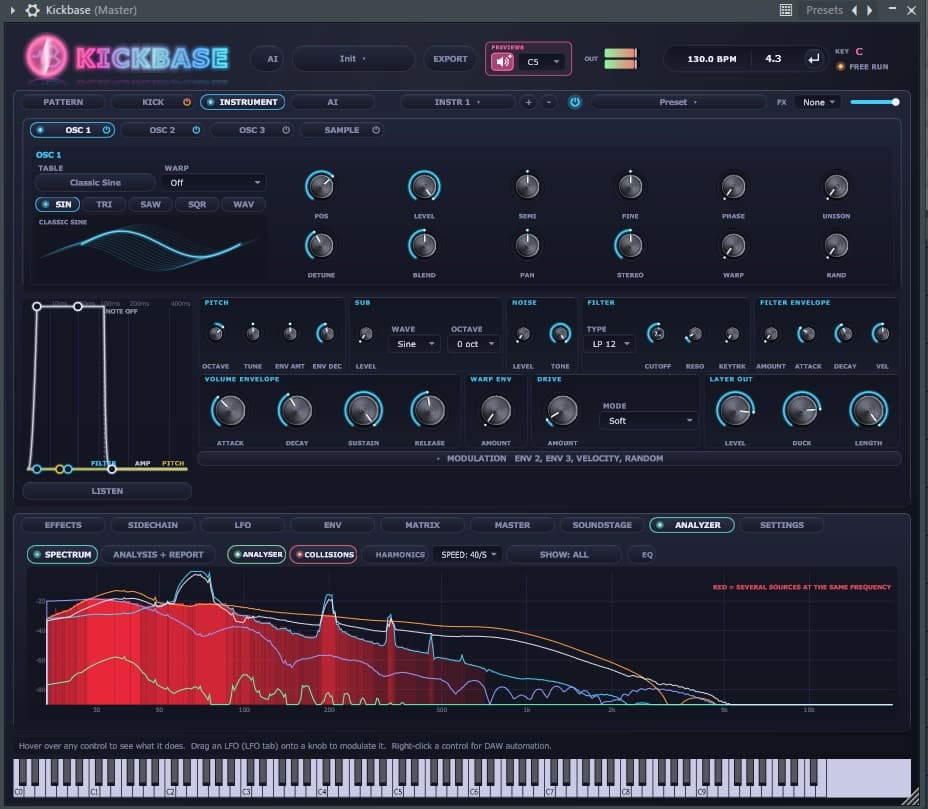The height and width of the screenshot is (809, 928).
Task: Click the preview speaker icon
Action: coord(502,62)
